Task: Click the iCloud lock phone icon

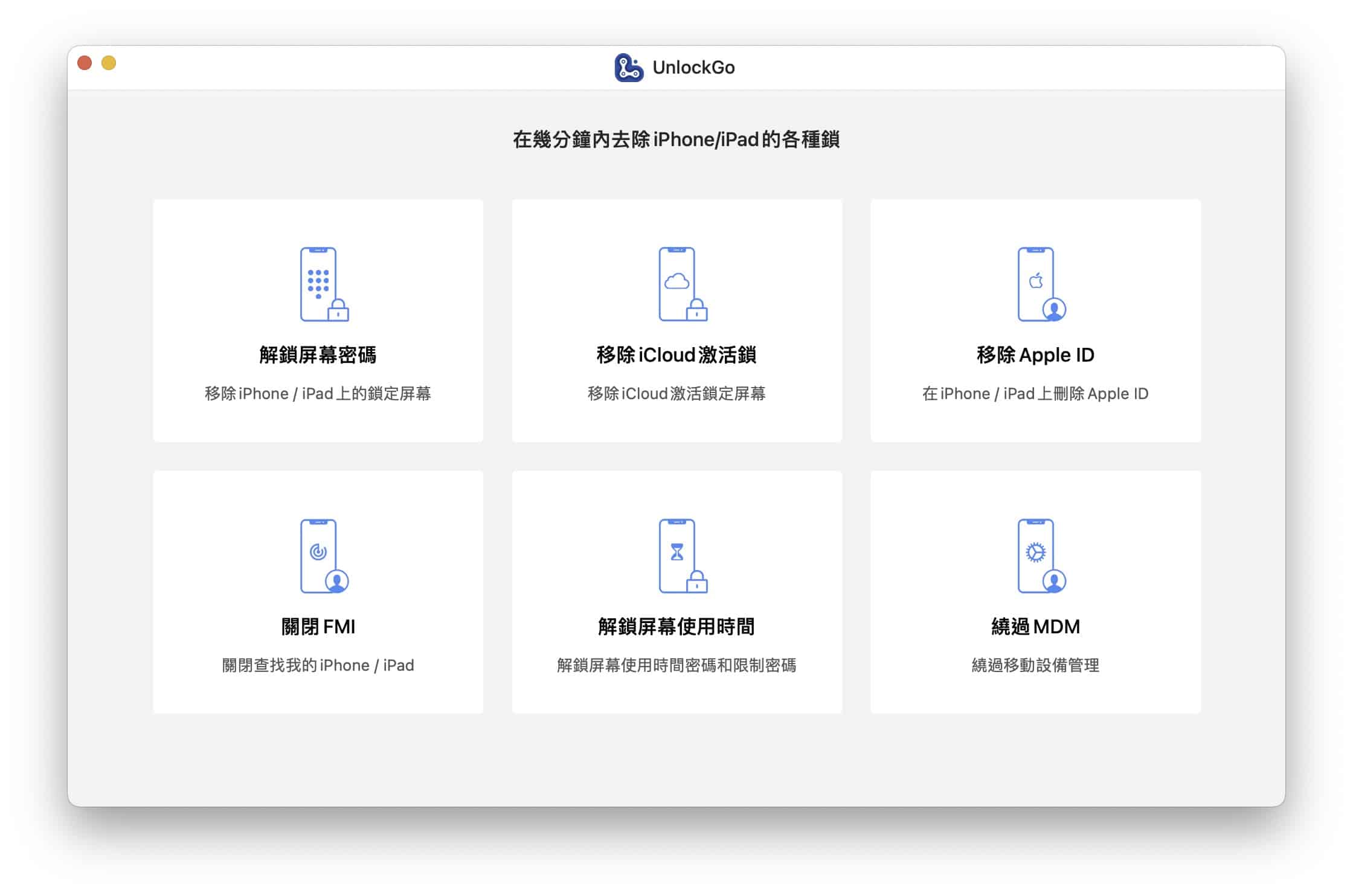Action: (683, 284)
